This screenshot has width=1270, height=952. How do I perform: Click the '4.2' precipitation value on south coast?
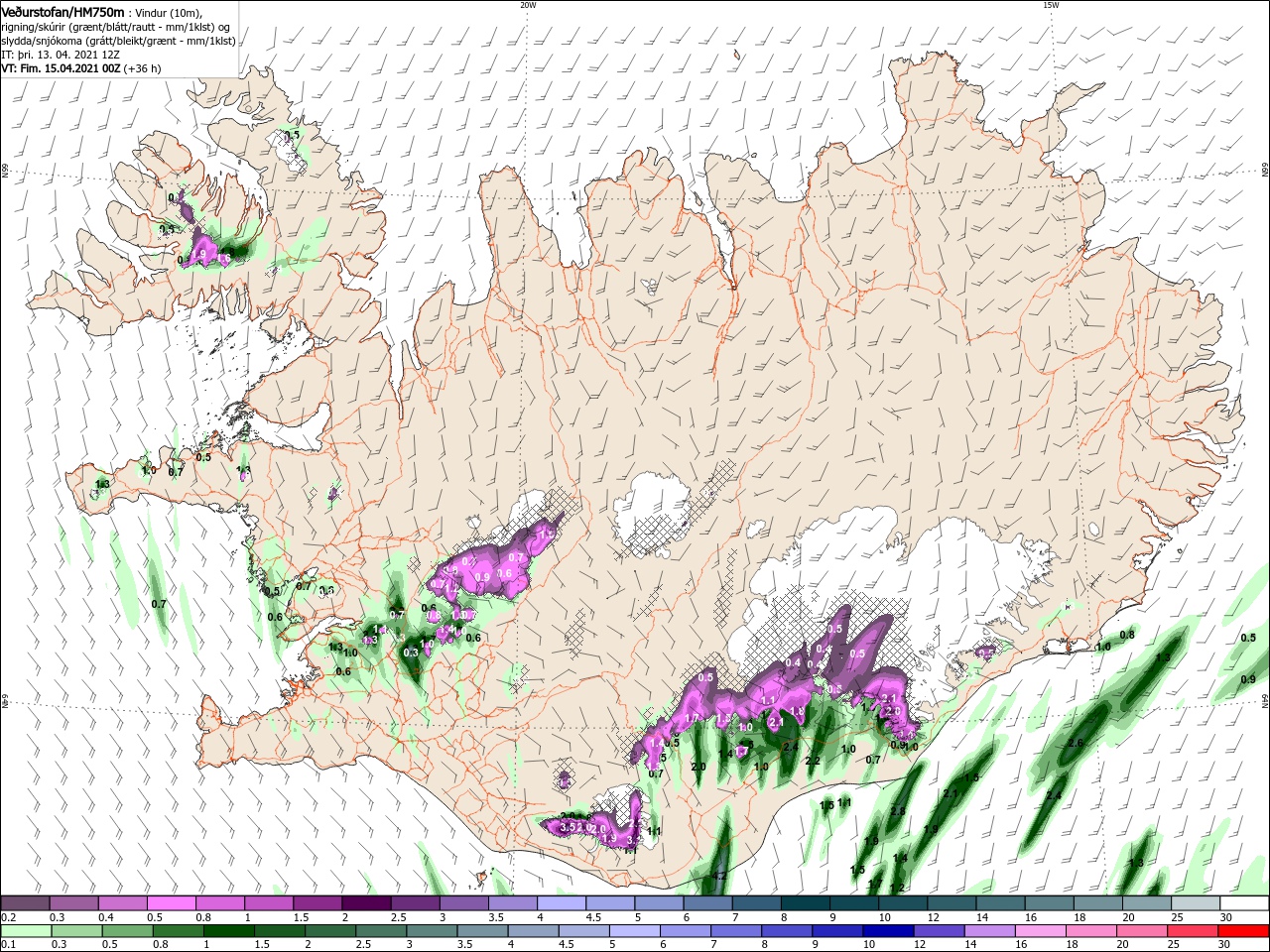coord(720,877)
